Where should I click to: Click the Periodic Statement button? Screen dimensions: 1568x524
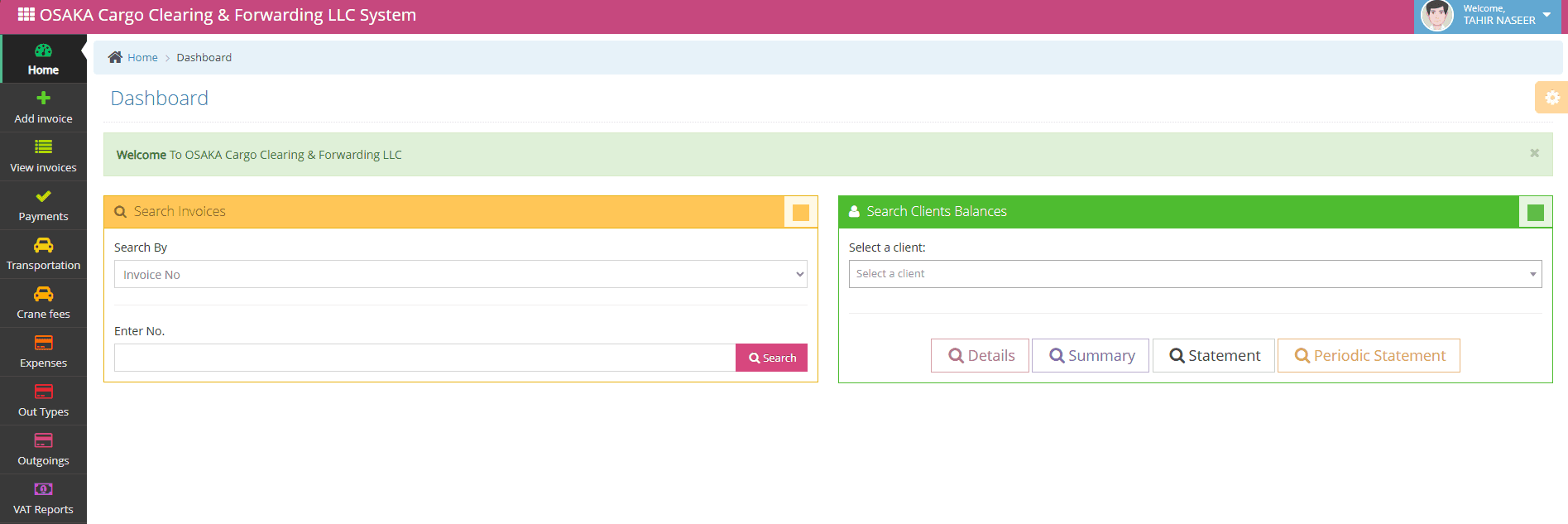1369,355
